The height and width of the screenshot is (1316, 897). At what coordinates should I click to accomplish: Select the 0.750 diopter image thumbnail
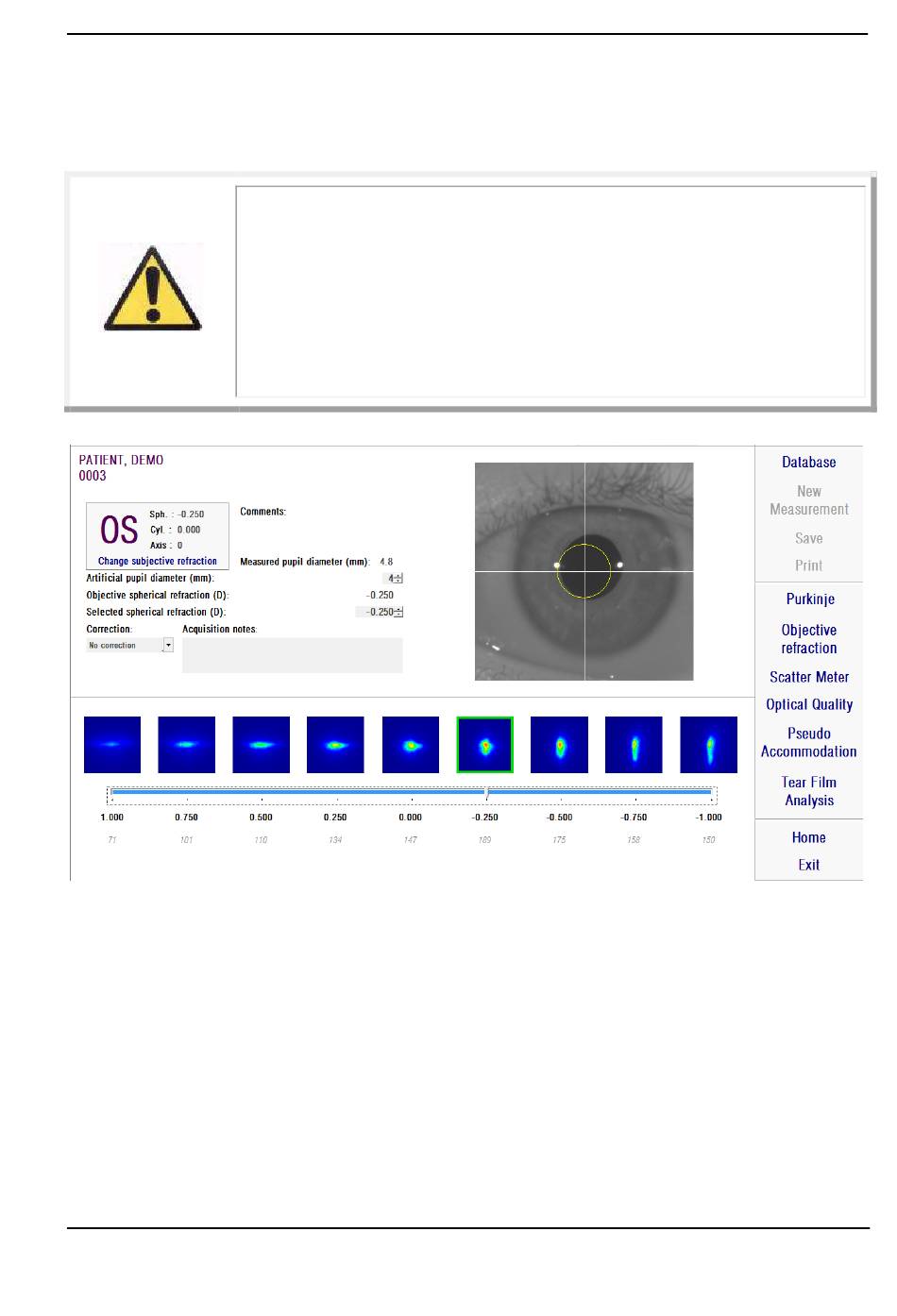coord(186,745)
